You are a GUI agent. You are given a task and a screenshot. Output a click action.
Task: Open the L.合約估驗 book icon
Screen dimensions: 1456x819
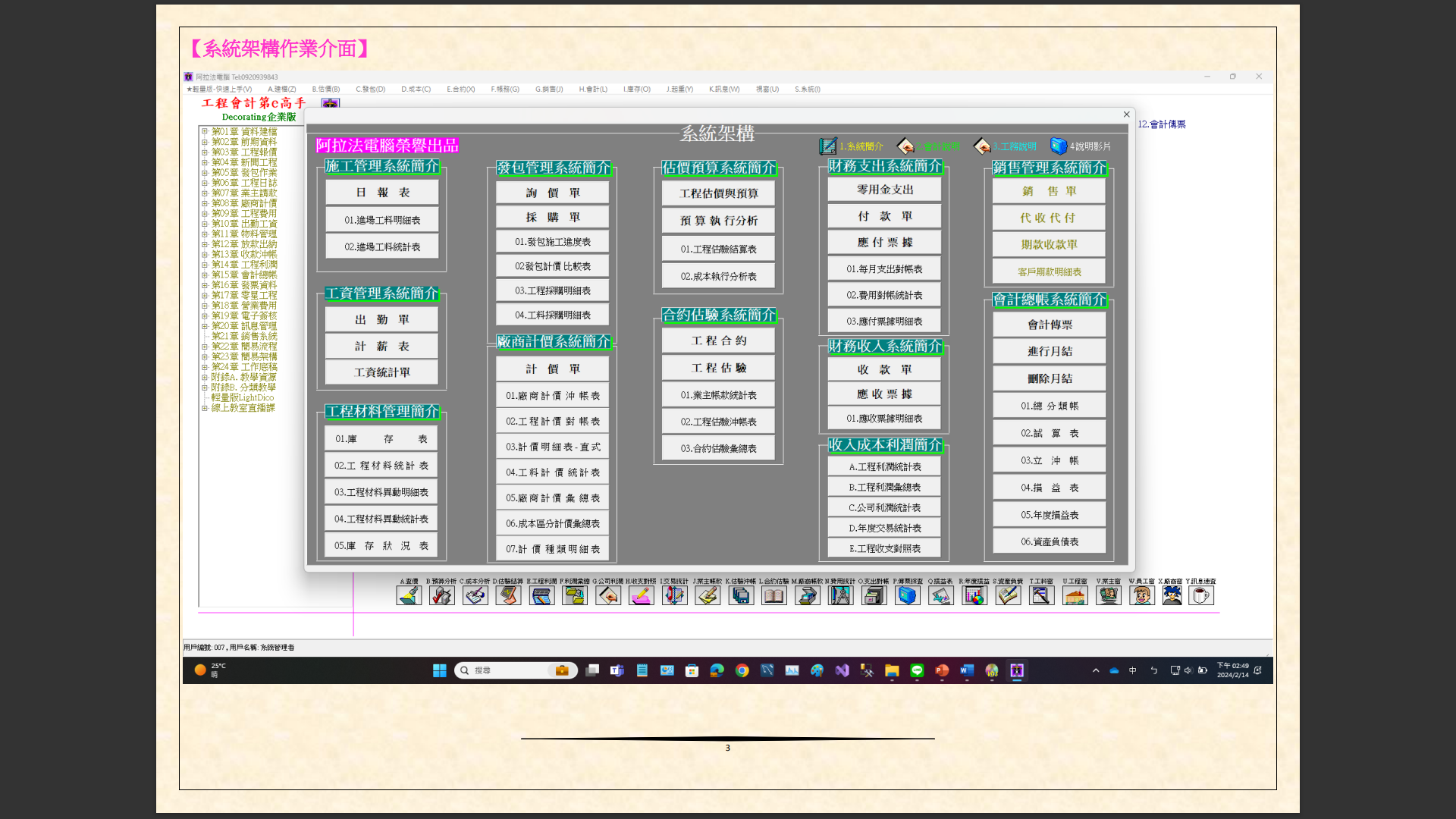[774, 595]
